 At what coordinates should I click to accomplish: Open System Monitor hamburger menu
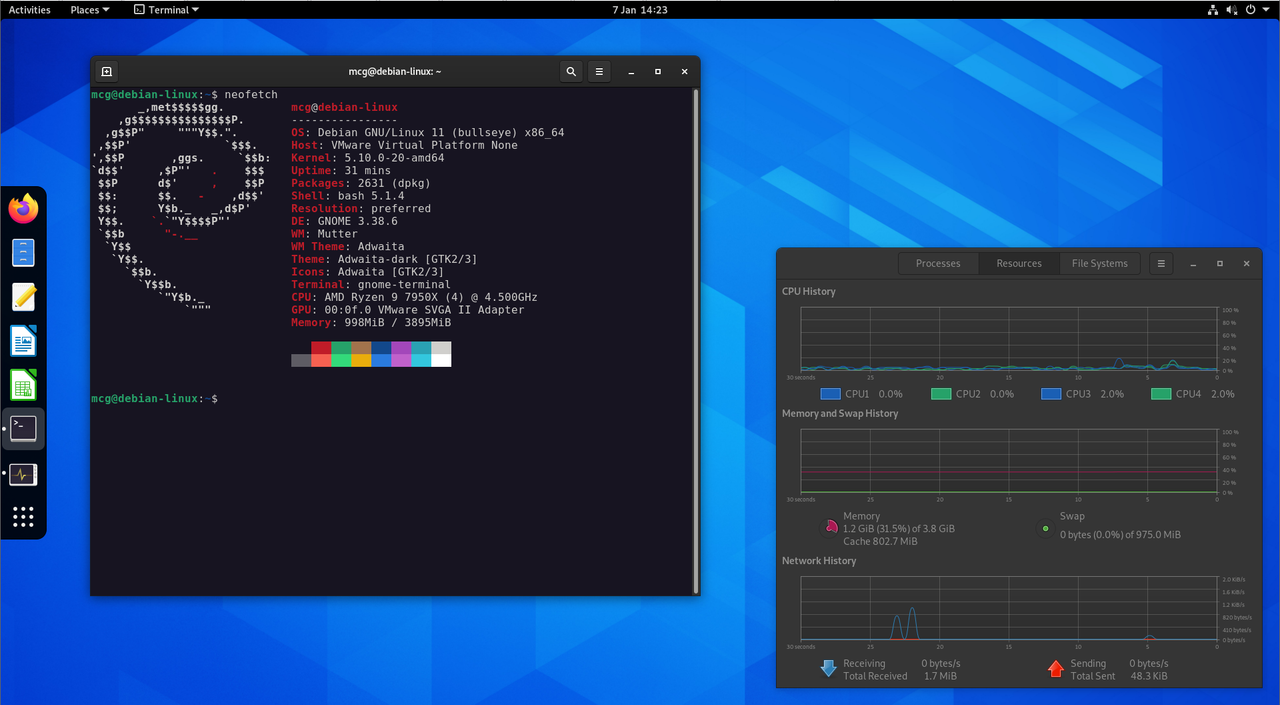1160,264
